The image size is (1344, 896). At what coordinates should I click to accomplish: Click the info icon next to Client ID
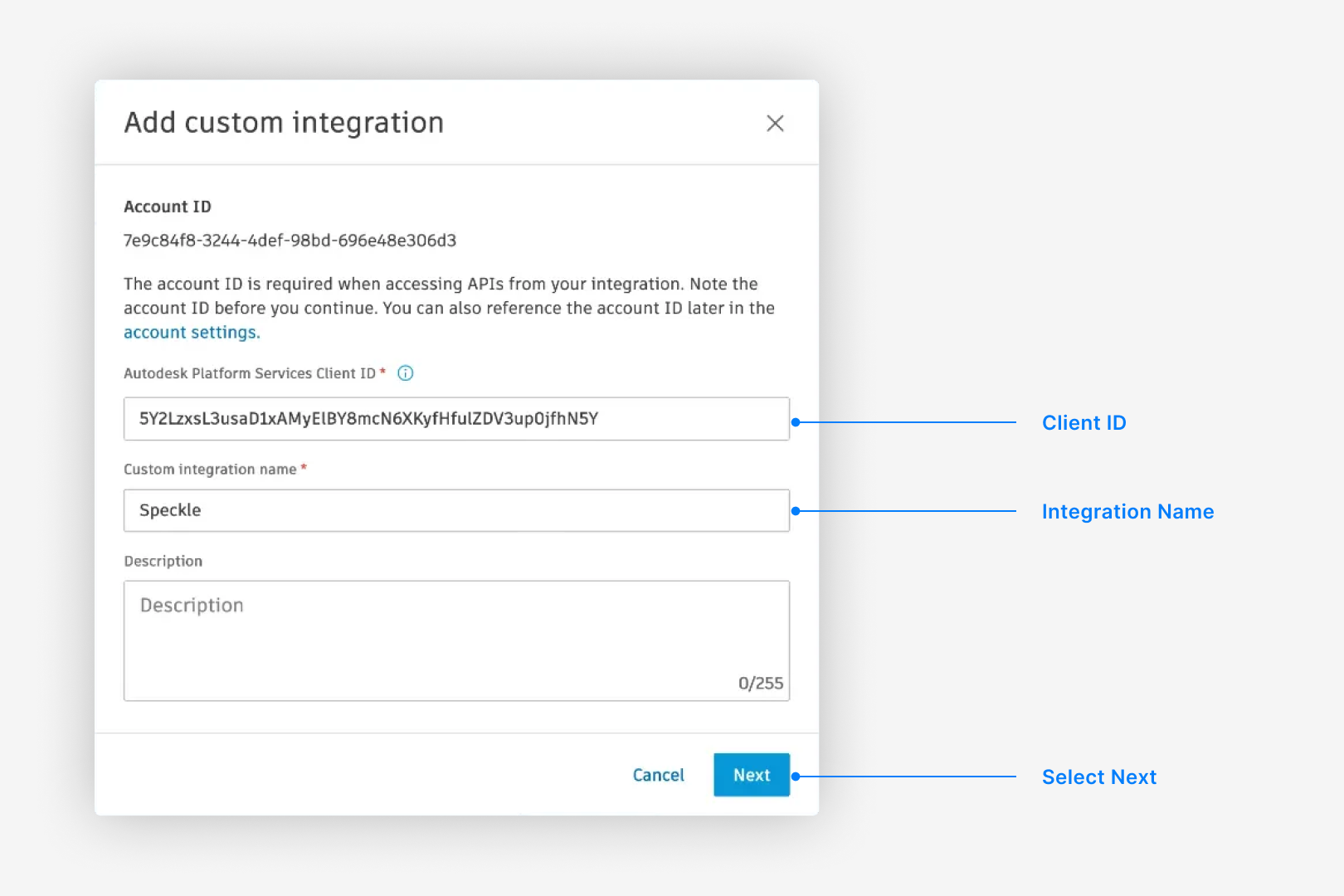tap(405, 373)
